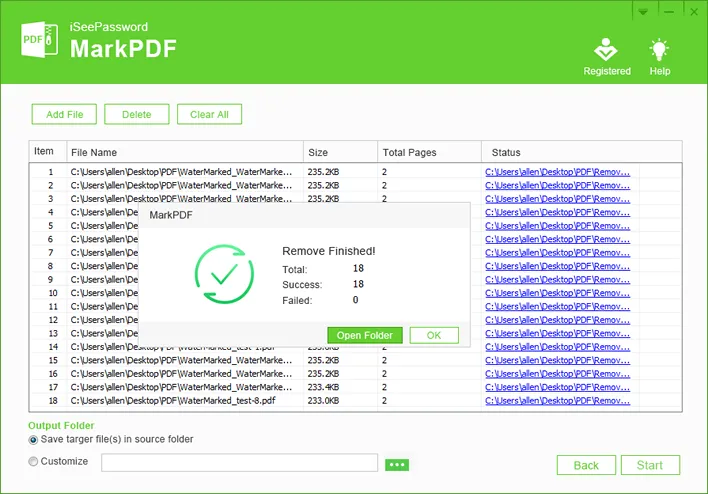Image resolution: width=708 pixels, height=494 pixels.
Task: Click the Back button
Action: point(586,465)
